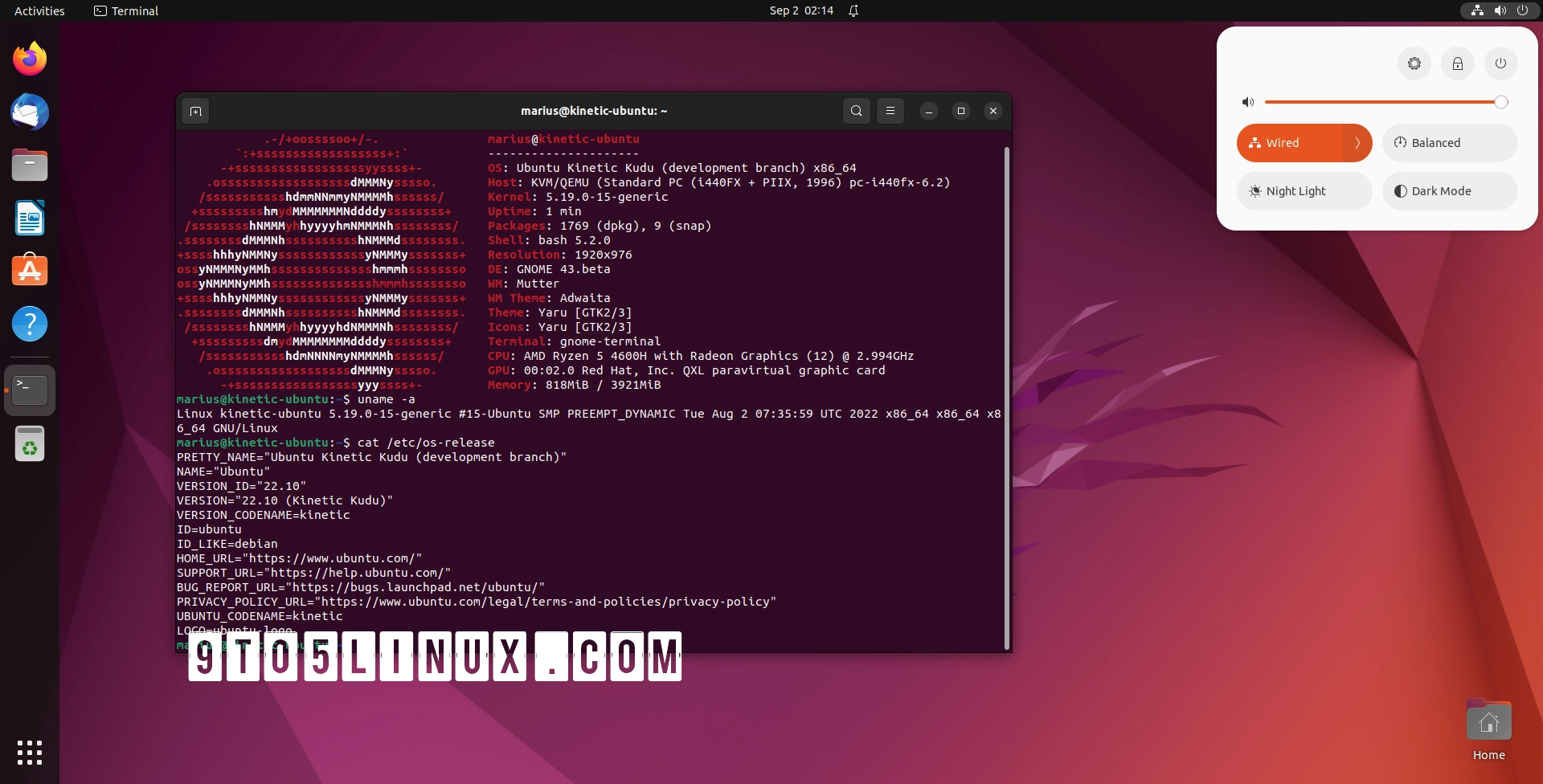Expand the Wired connection options
The image size is (1543, 784).
[1357, 142]
